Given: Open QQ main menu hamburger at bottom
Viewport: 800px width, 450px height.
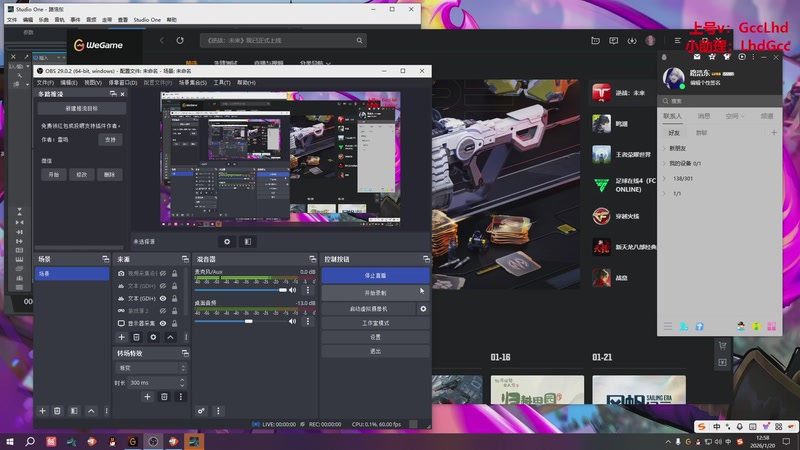Looking at the screenshot, I should click(x=668, y=326).
